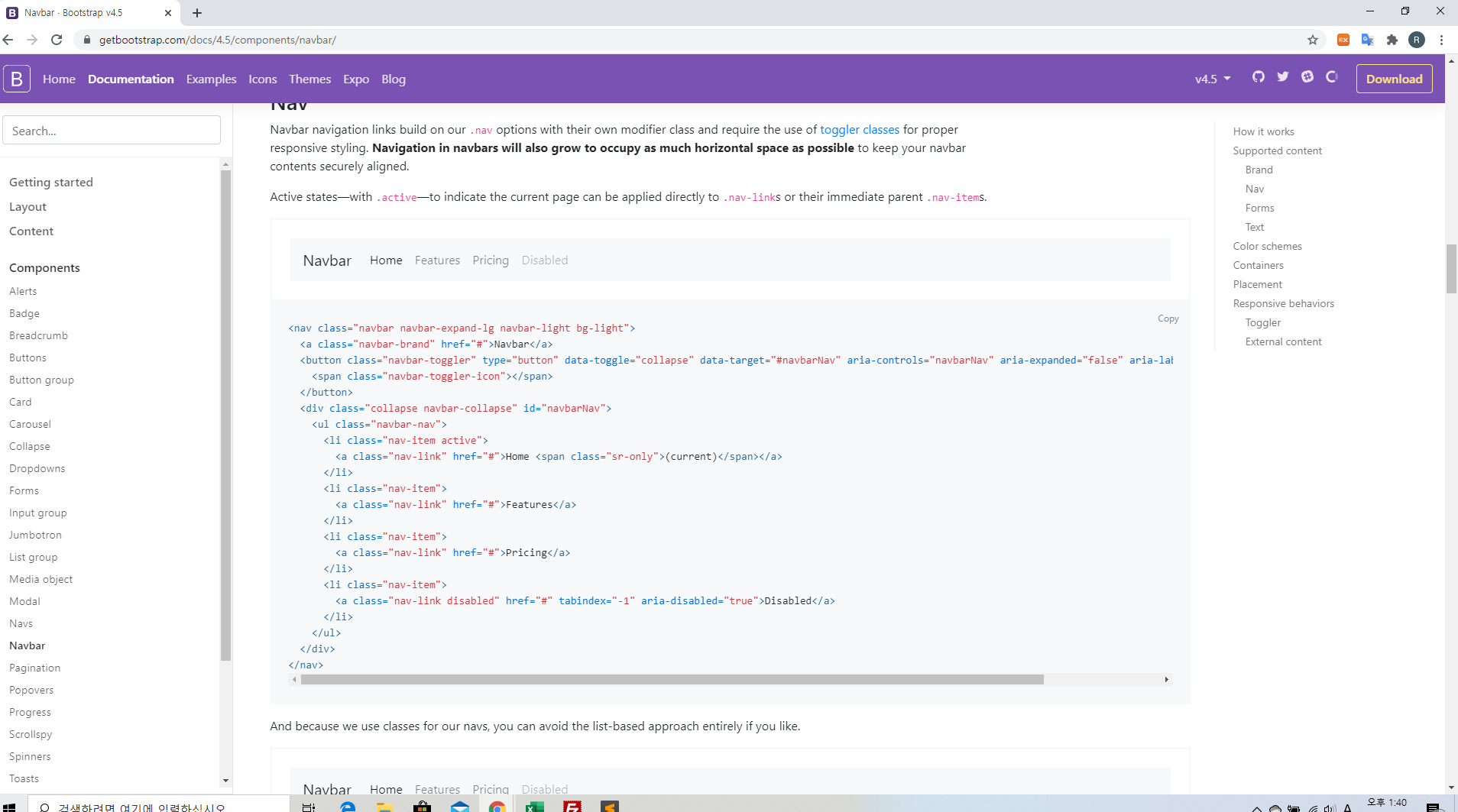Viewport: 1458px width, 812px height.
Task: Launch Edge from the taskbar
Action: click(x=348, y=807)
